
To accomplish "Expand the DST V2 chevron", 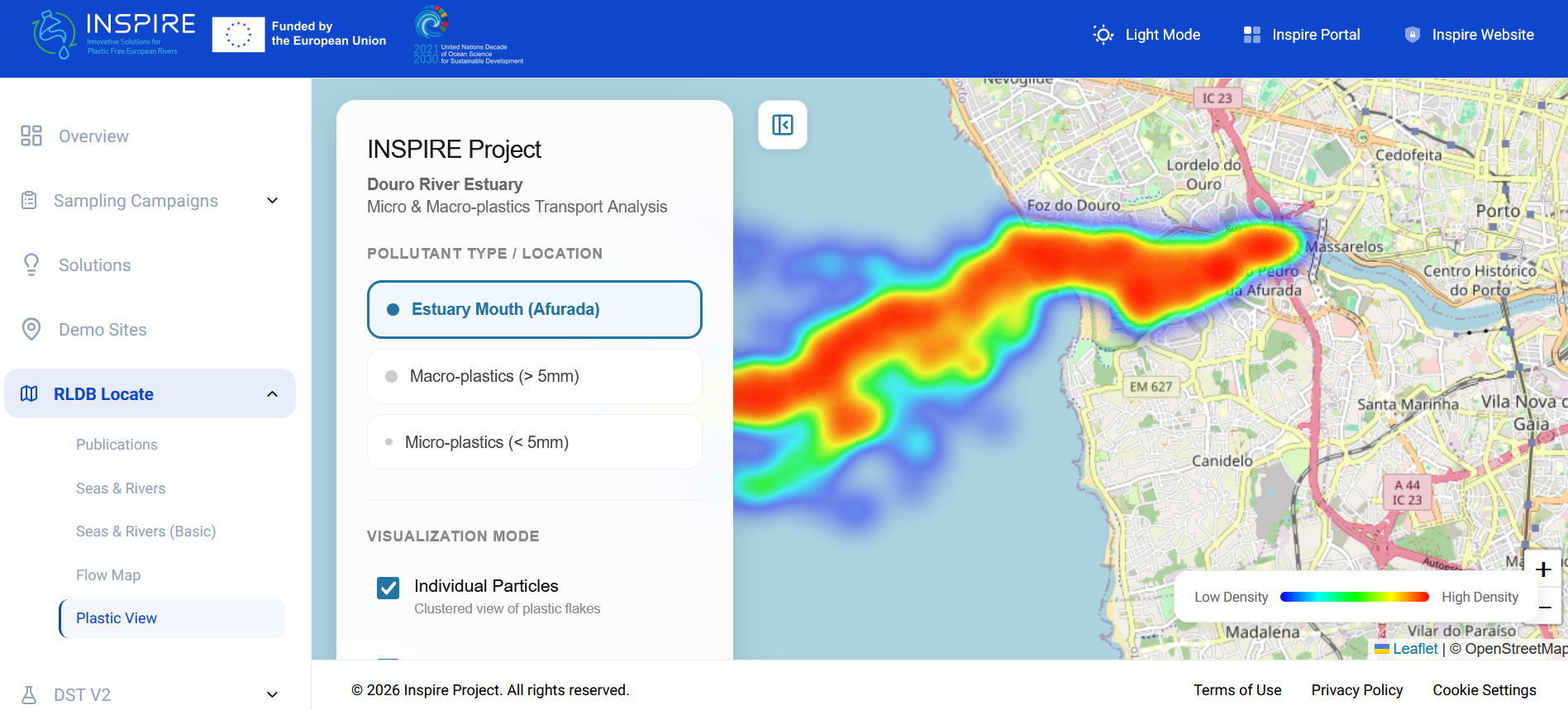I will click(x=273, y=695).
